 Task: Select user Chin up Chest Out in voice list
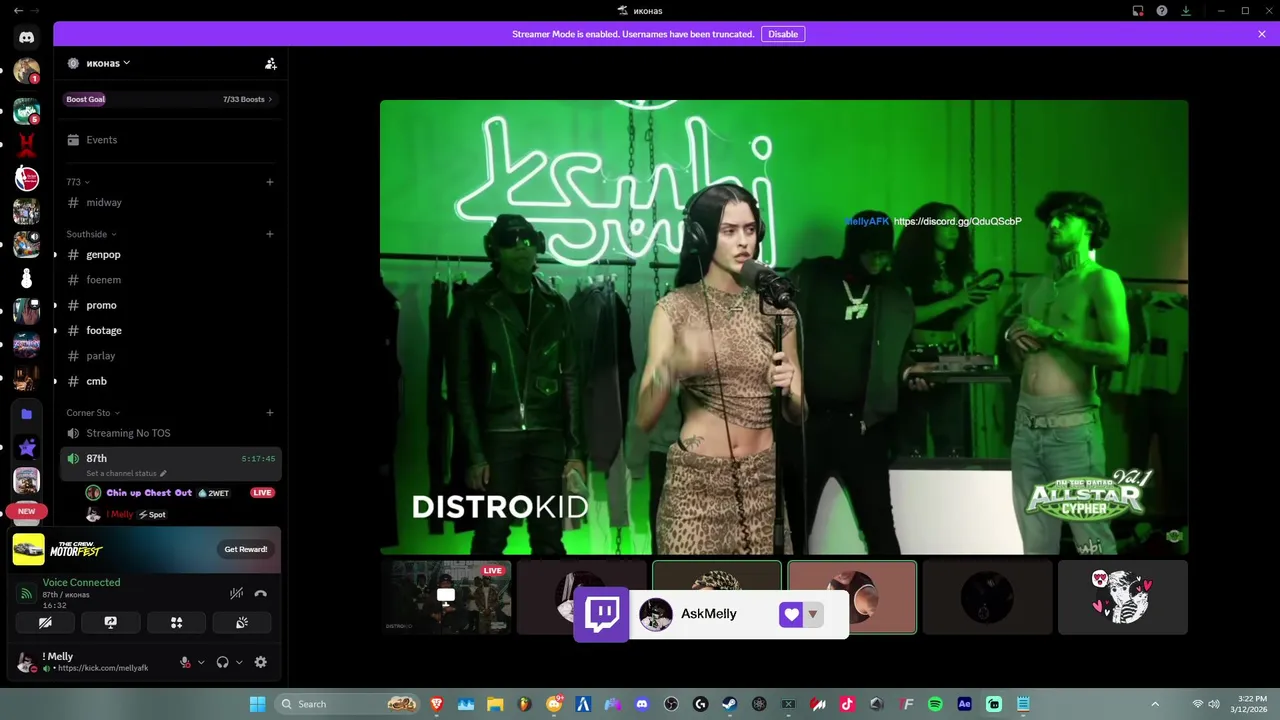[x=149, y=493]
